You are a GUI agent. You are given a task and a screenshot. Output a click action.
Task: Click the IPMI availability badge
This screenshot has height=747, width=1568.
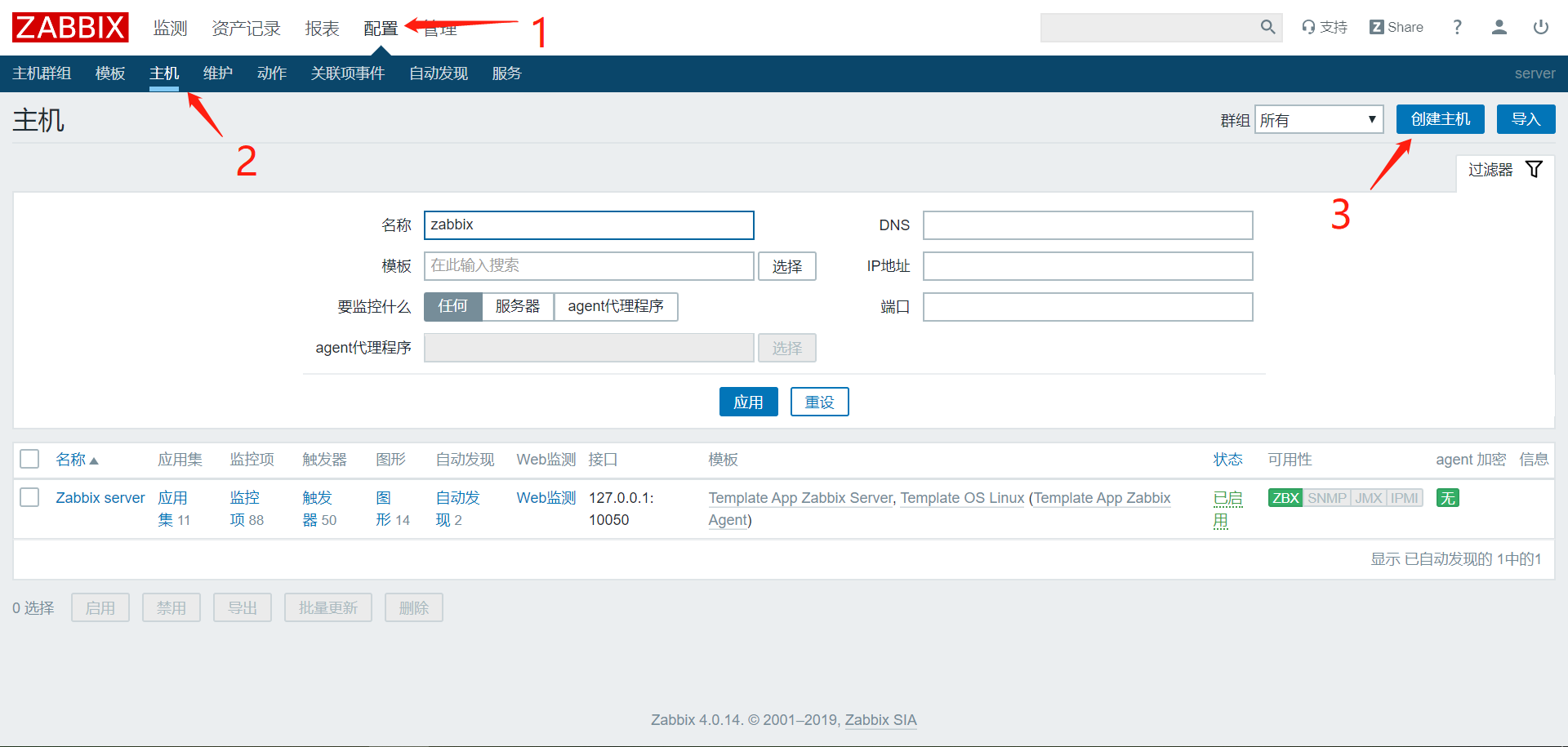click(x=1405, y=498)
